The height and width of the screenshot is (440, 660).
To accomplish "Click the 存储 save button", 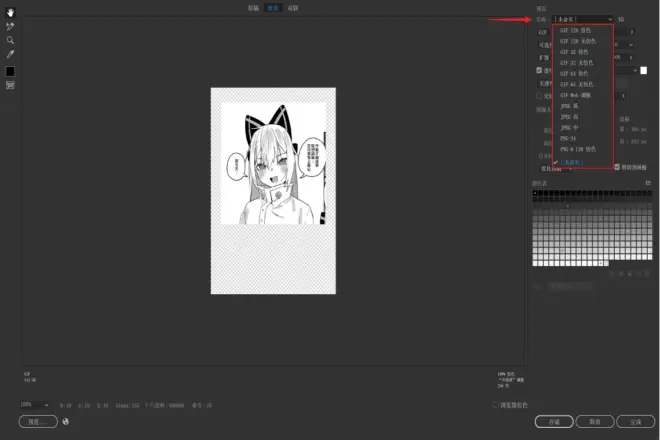I will point(554,421).
